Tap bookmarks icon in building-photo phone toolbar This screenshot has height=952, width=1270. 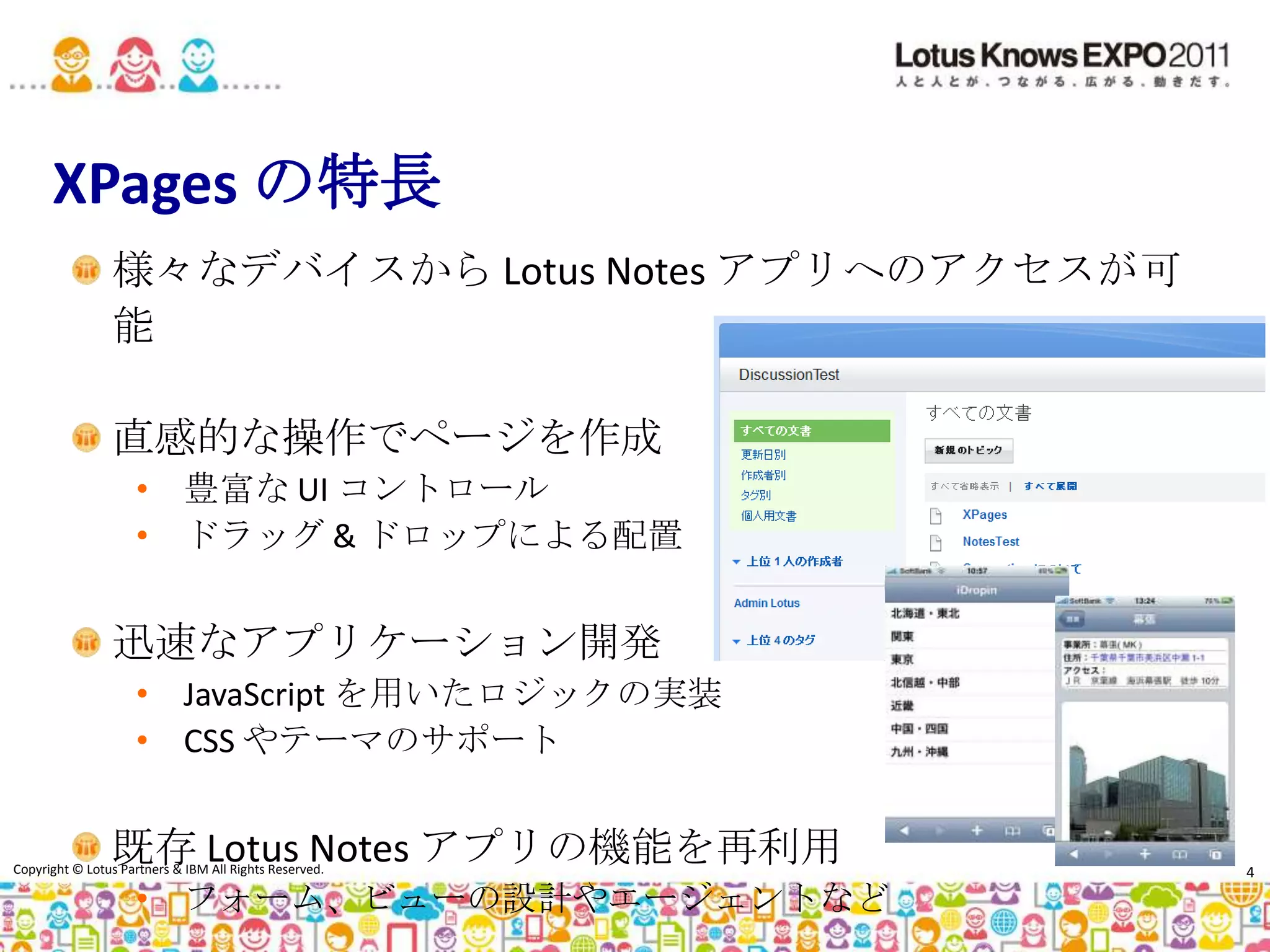click(x=1179, y=854)
